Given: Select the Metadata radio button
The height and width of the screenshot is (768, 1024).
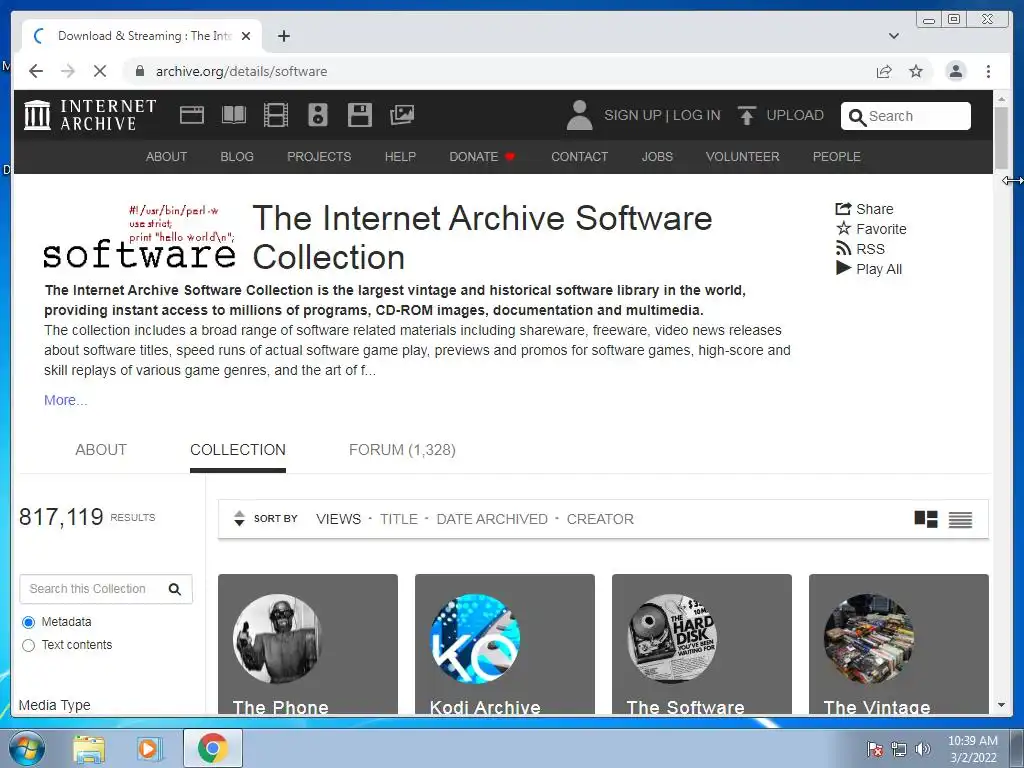Looking at the screenshot, I should 28,622.
